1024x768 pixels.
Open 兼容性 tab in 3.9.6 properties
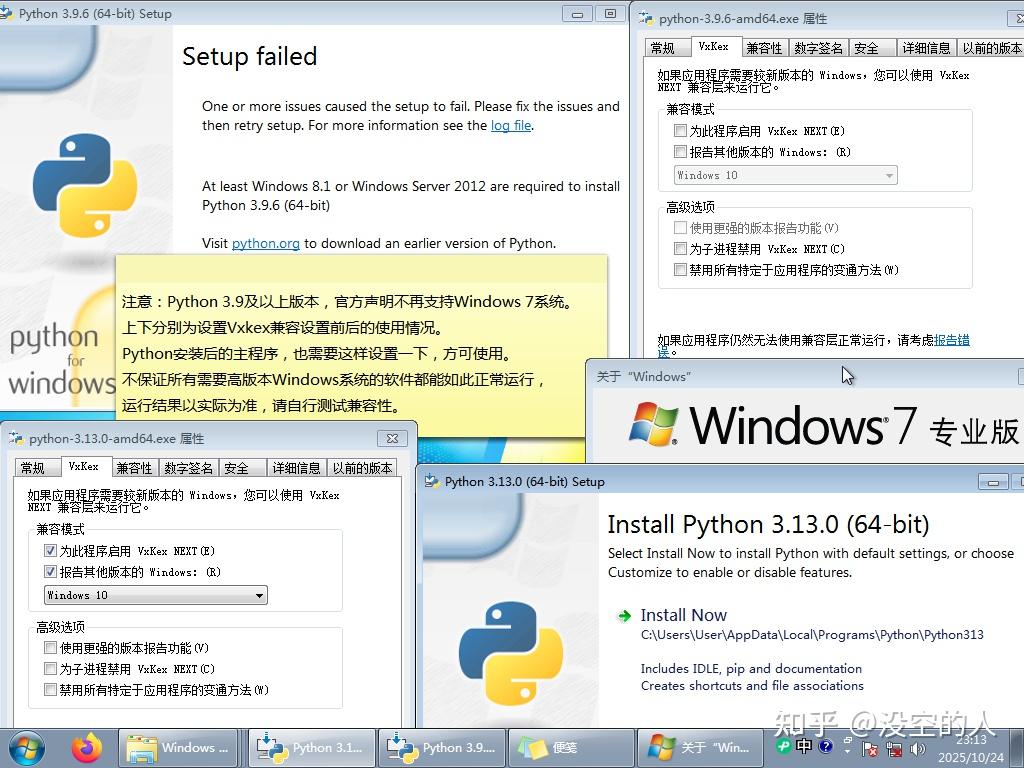(765, 48)
